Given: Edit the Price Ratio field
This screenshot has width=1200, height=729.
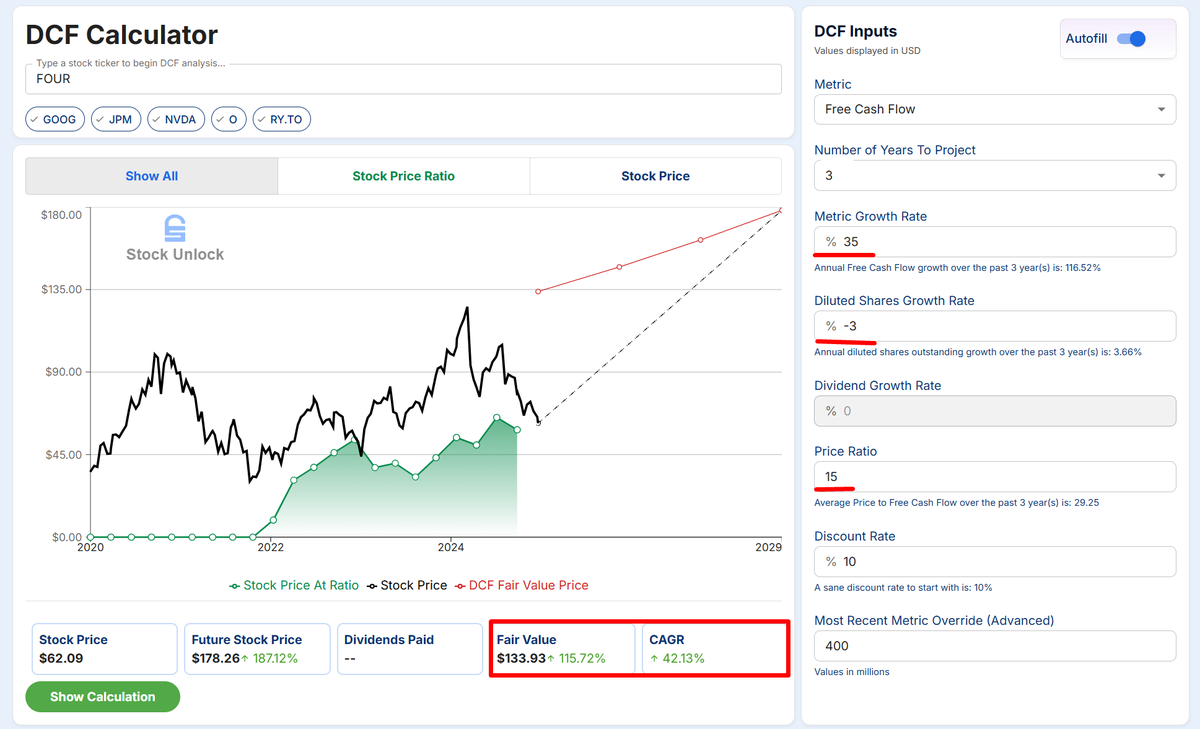Looking at the screenshot, I should (x=995, y=477).
